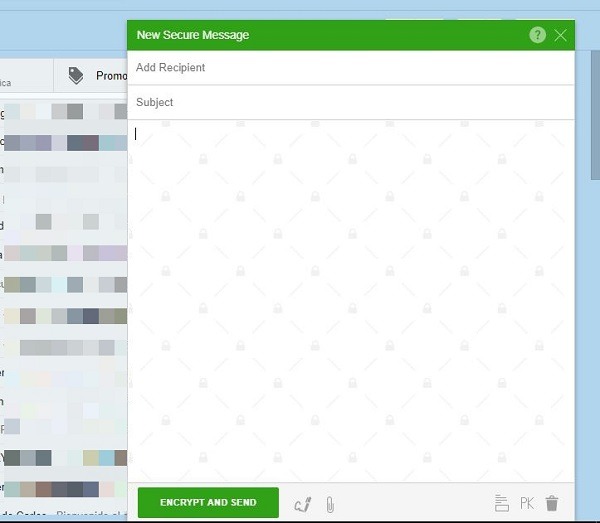The width and height of the screenshot is (600, 523).
Task: Click the Promotions tag icon
Action: click(76, 75)
